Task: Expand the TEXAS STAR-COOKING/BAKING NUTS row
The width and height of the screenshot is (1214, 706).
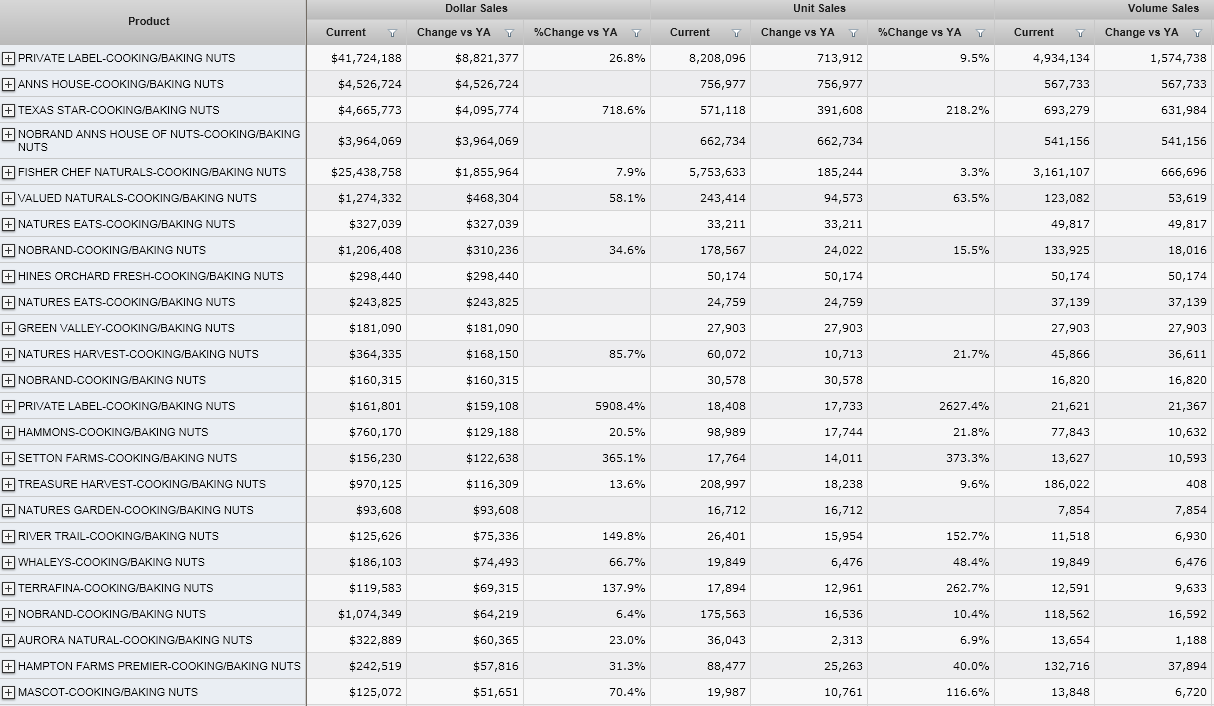Action: click(x=9, y=110)
